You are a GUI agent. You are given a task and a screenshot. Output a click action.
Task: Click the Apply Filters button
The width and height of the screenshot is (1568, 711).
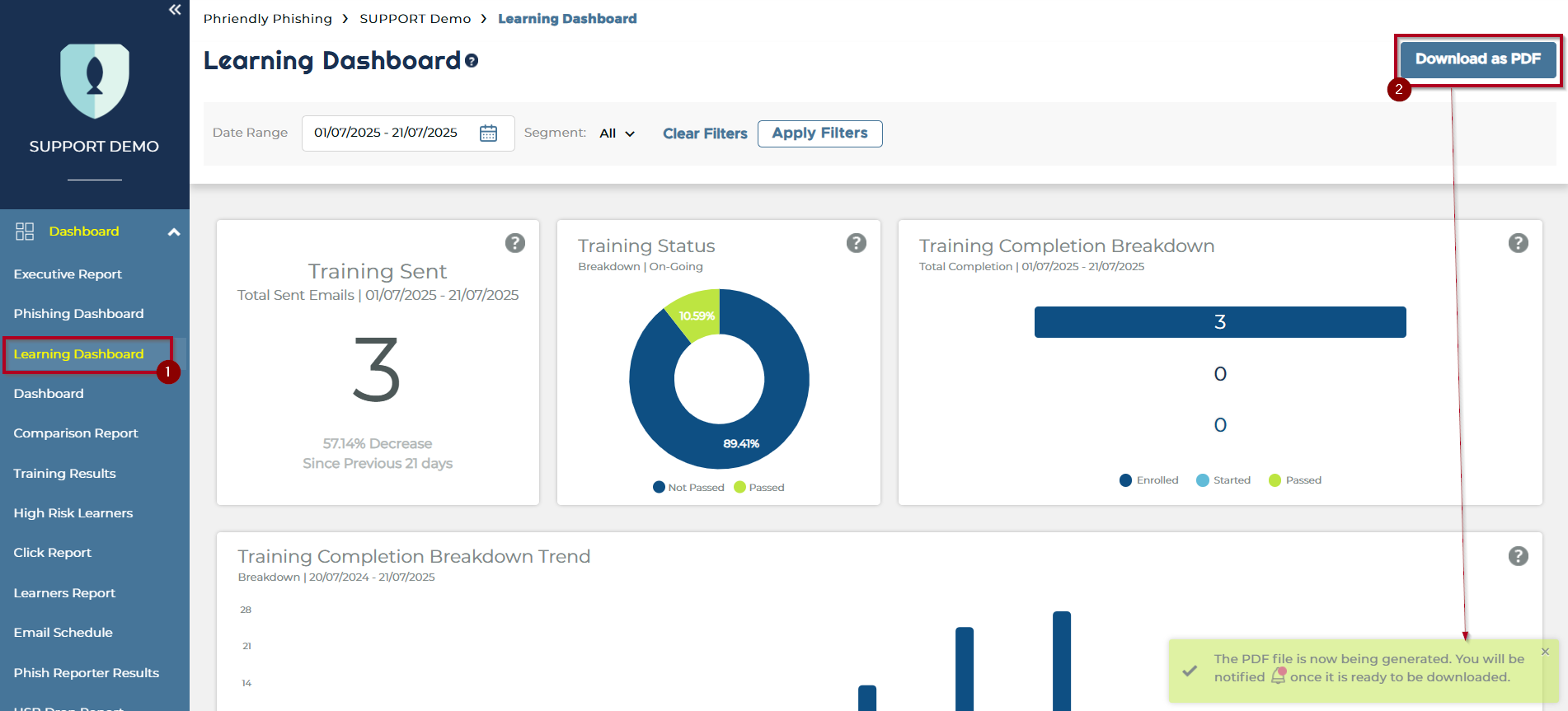(x=819, y=133)
